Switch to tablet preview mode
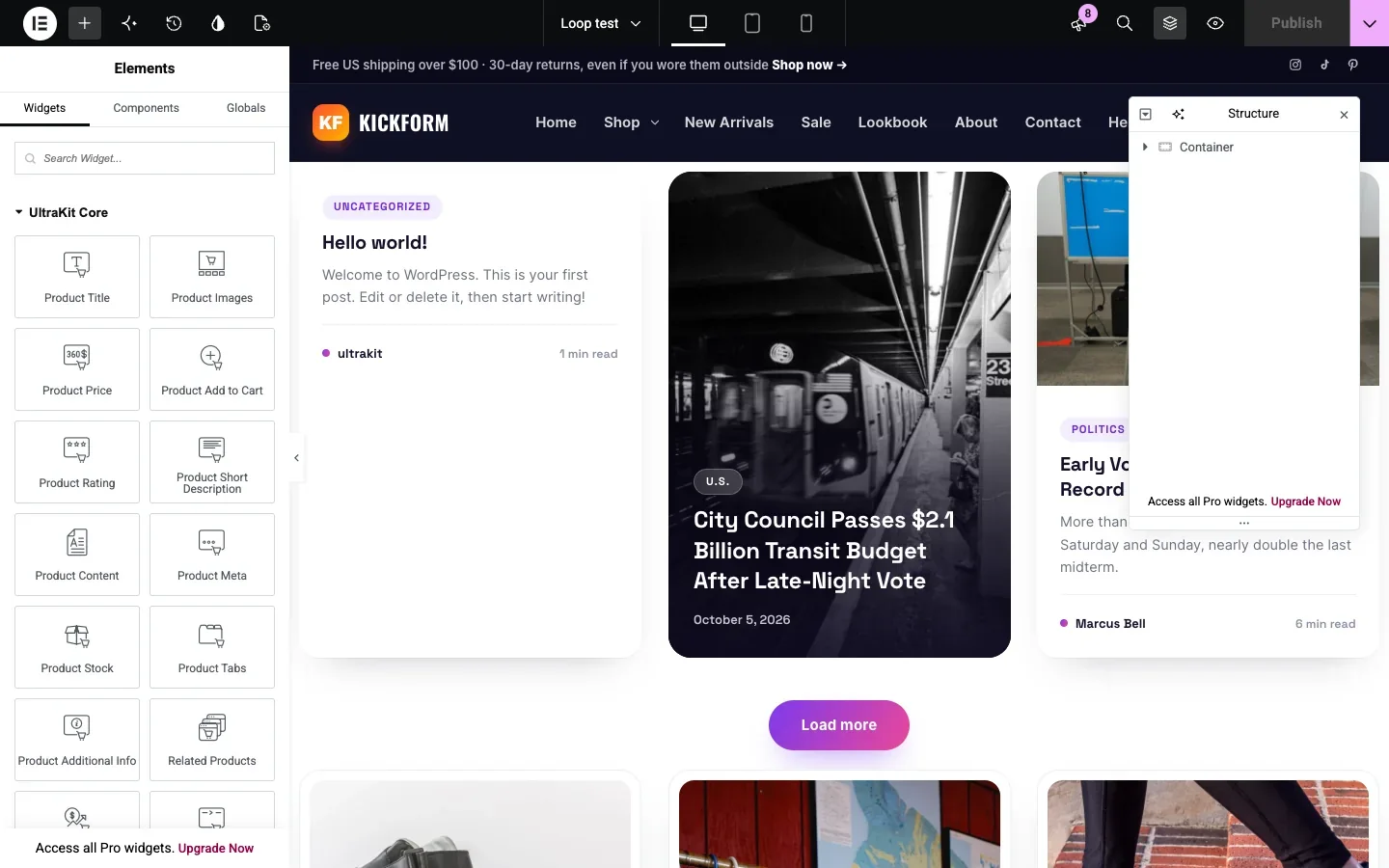 [752, 23]
